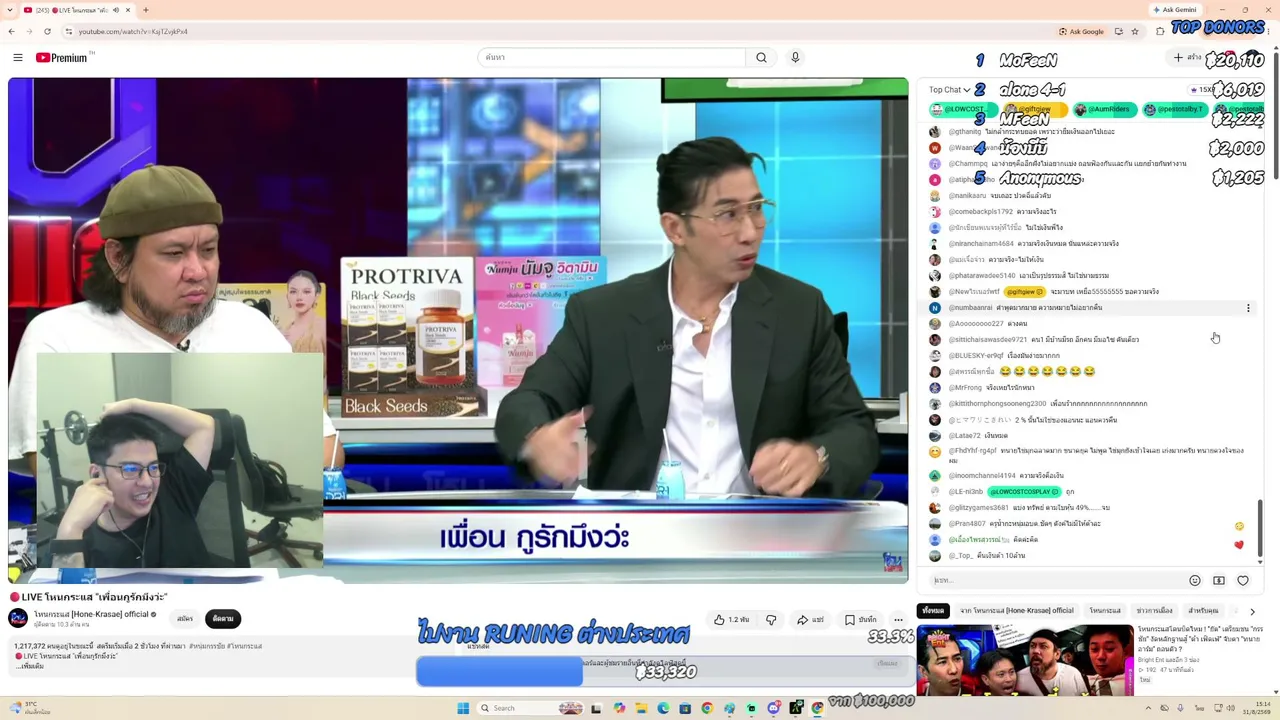The height and width of the screenshot is (720, 1280).
Task: Open the Hone-Krasae channel avatar
Action: [19, 618]
